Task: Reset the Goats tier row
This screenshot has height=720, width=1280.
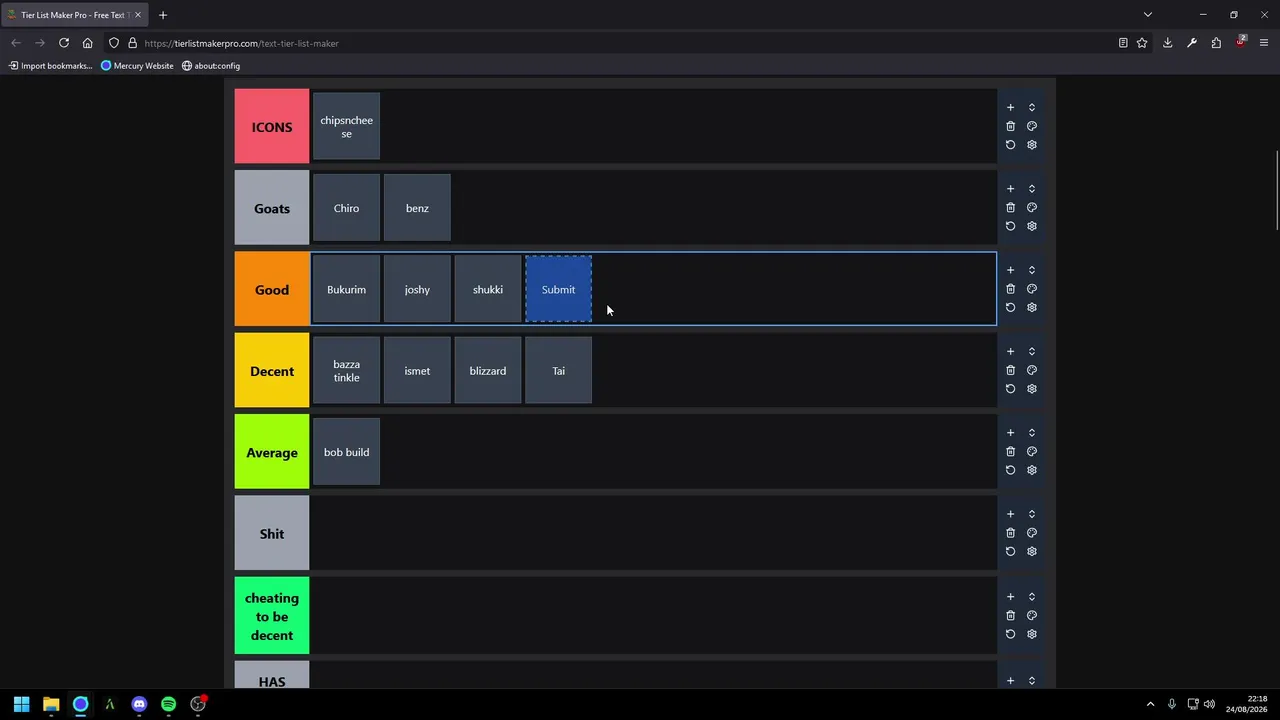Action: point(1010,226)
